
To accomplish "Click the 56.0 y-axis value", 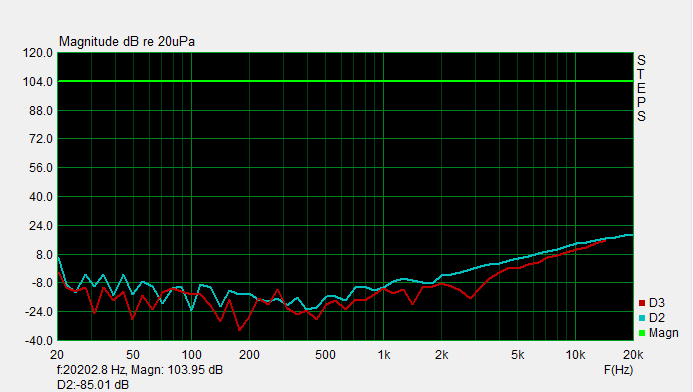I will point(41,168).
